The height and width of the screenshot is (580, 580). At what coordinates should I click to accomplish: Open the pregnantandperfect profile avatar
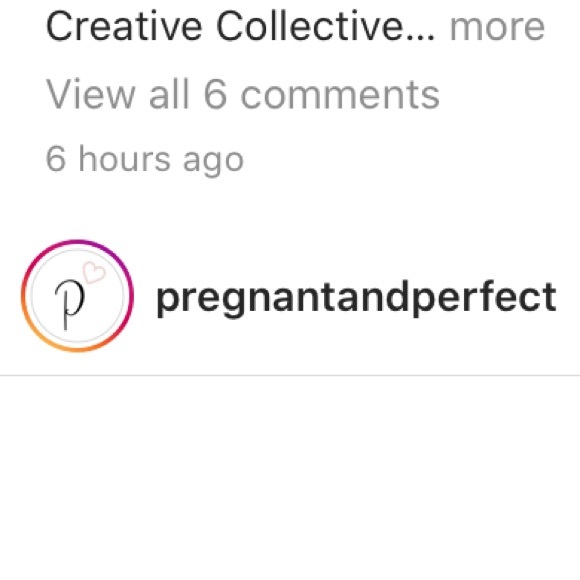coord(77,296)
